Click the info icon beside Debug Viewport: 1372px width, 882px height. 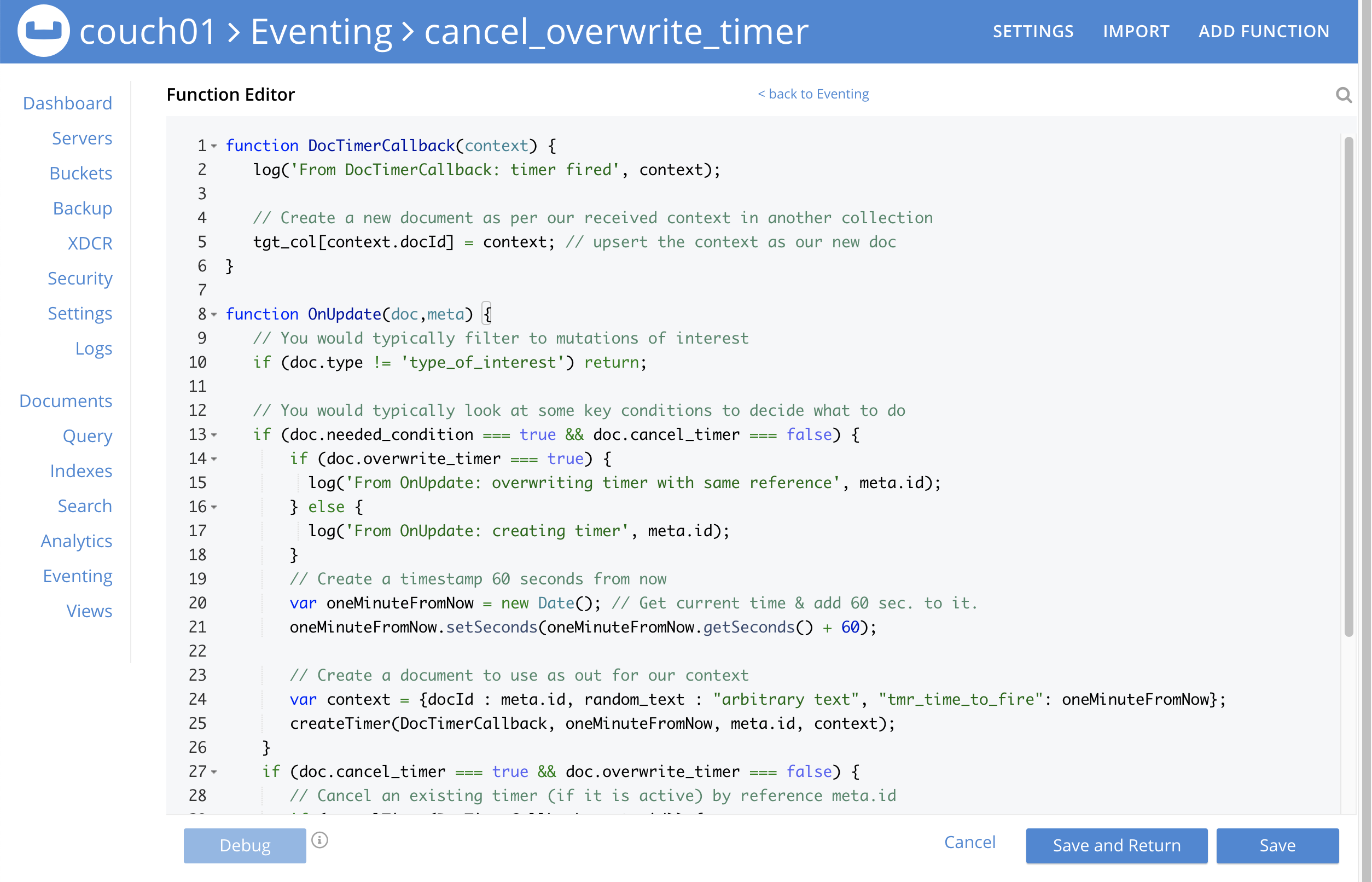tap(319, 840)
